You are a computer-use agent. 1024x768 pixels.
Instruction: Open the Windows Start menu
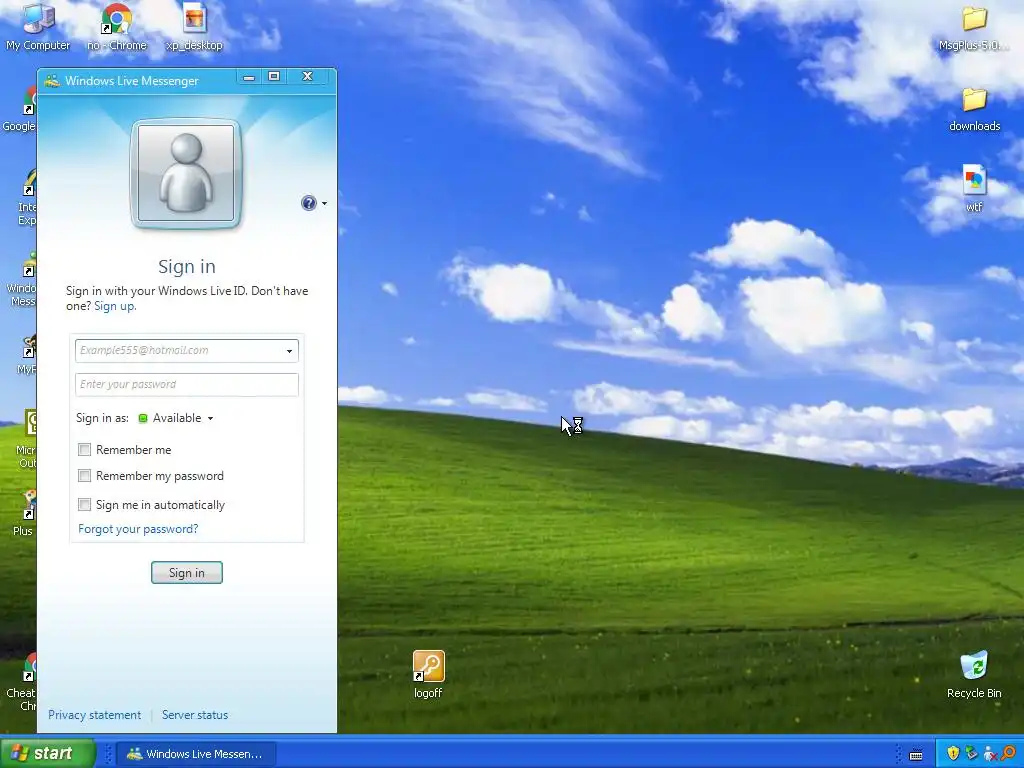[x=48, y=753]
